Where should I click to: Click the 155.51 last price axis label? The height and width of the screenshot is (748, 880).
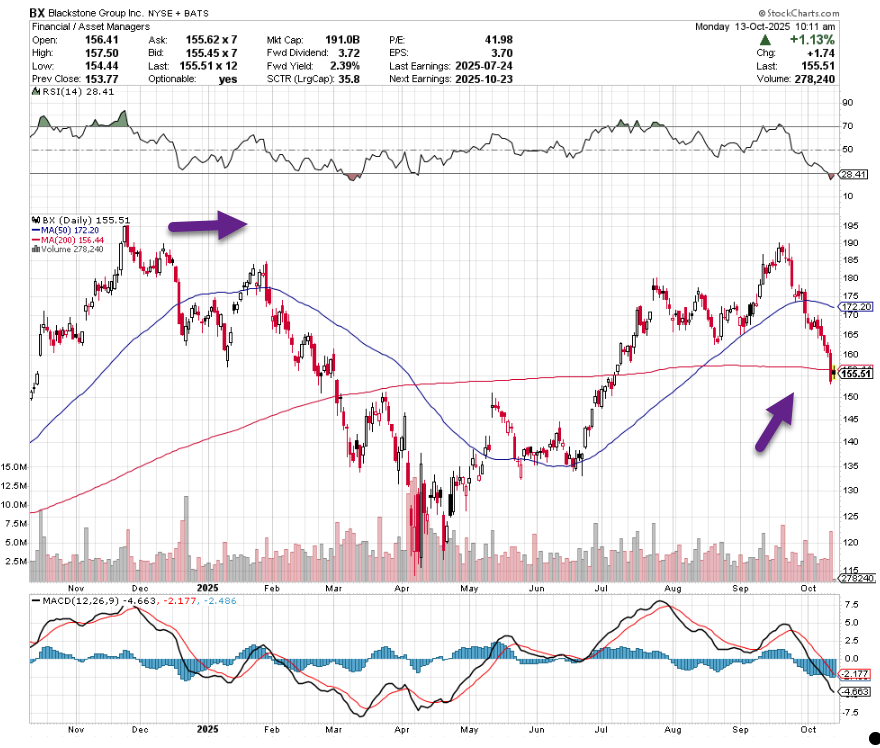(853, 374)
